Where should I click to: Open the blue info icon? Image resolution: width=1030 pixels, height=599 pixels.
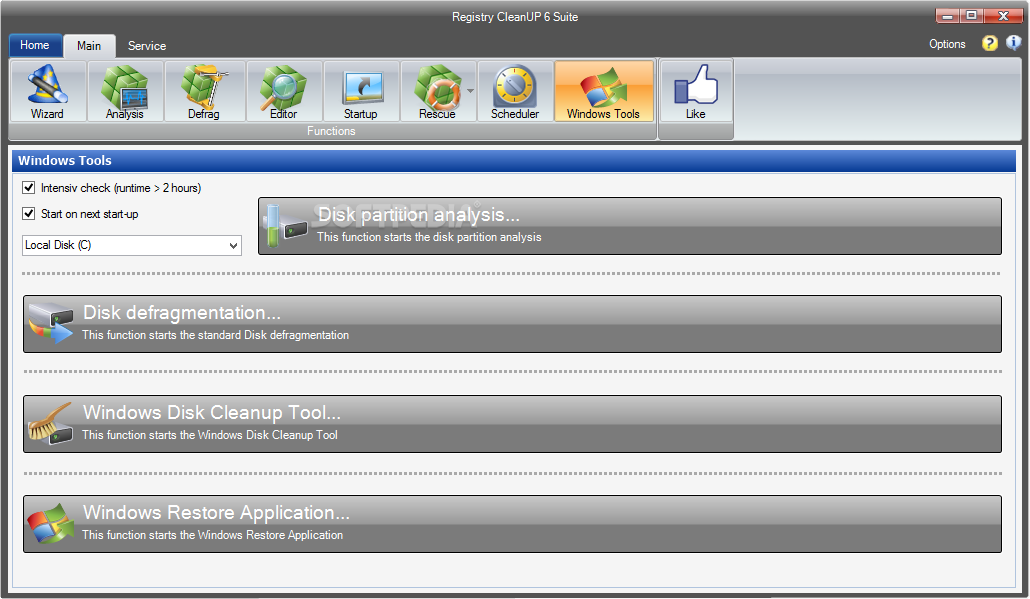tap(1014, 43)
